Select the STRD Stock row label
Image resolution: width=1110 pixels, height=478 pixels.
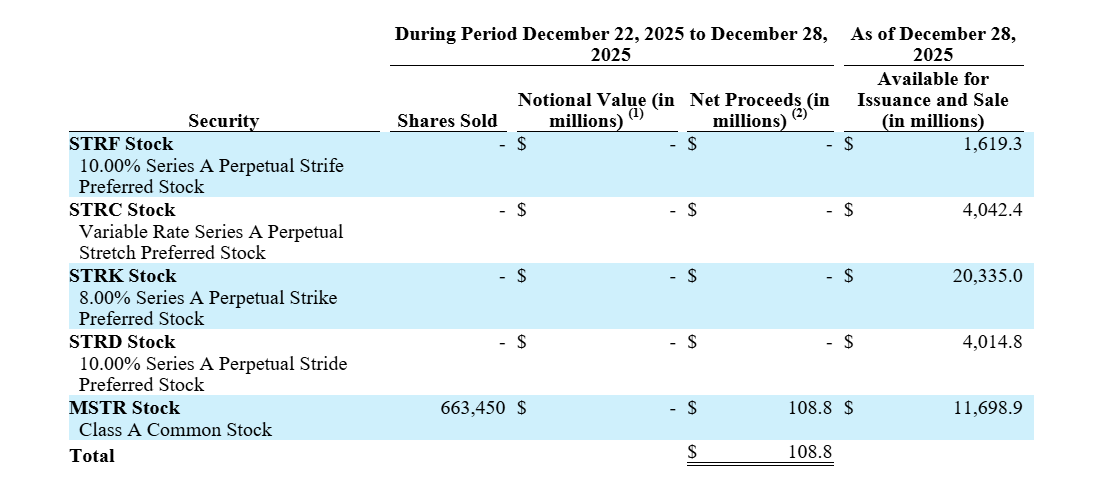tap(122, 342)
